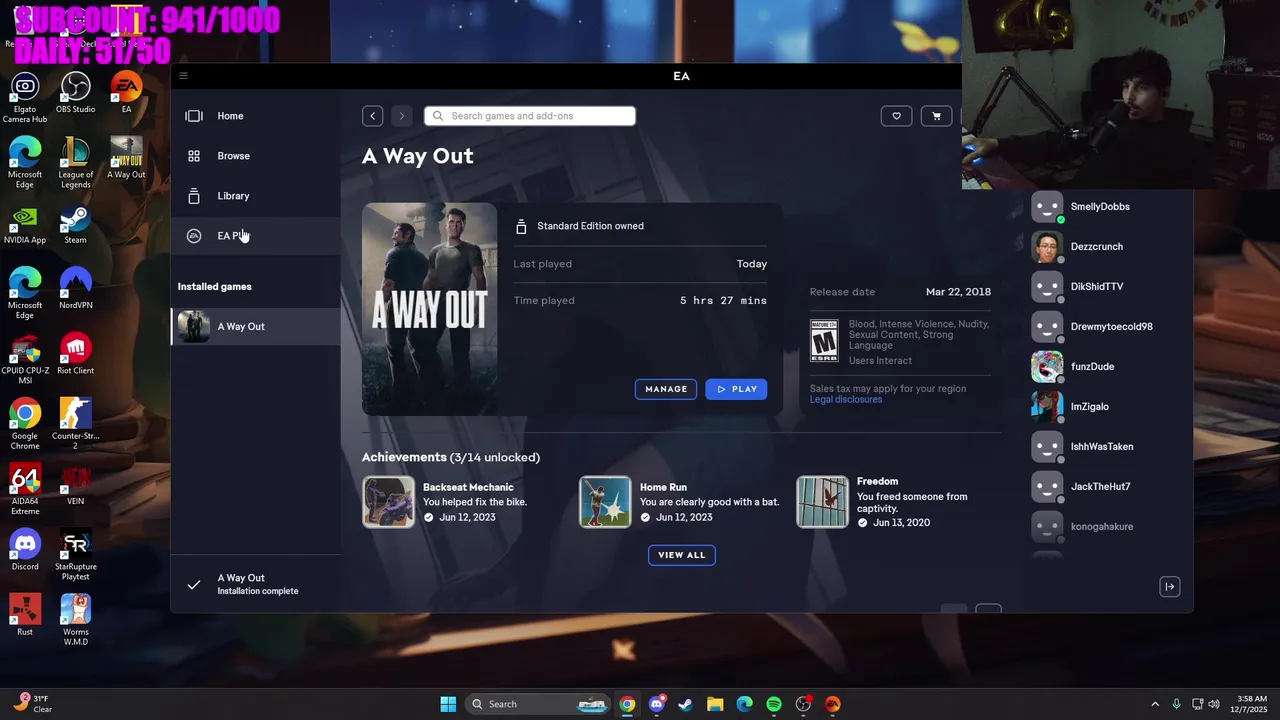Open Freedom achievement thumbnail

(x=822, y=502)
